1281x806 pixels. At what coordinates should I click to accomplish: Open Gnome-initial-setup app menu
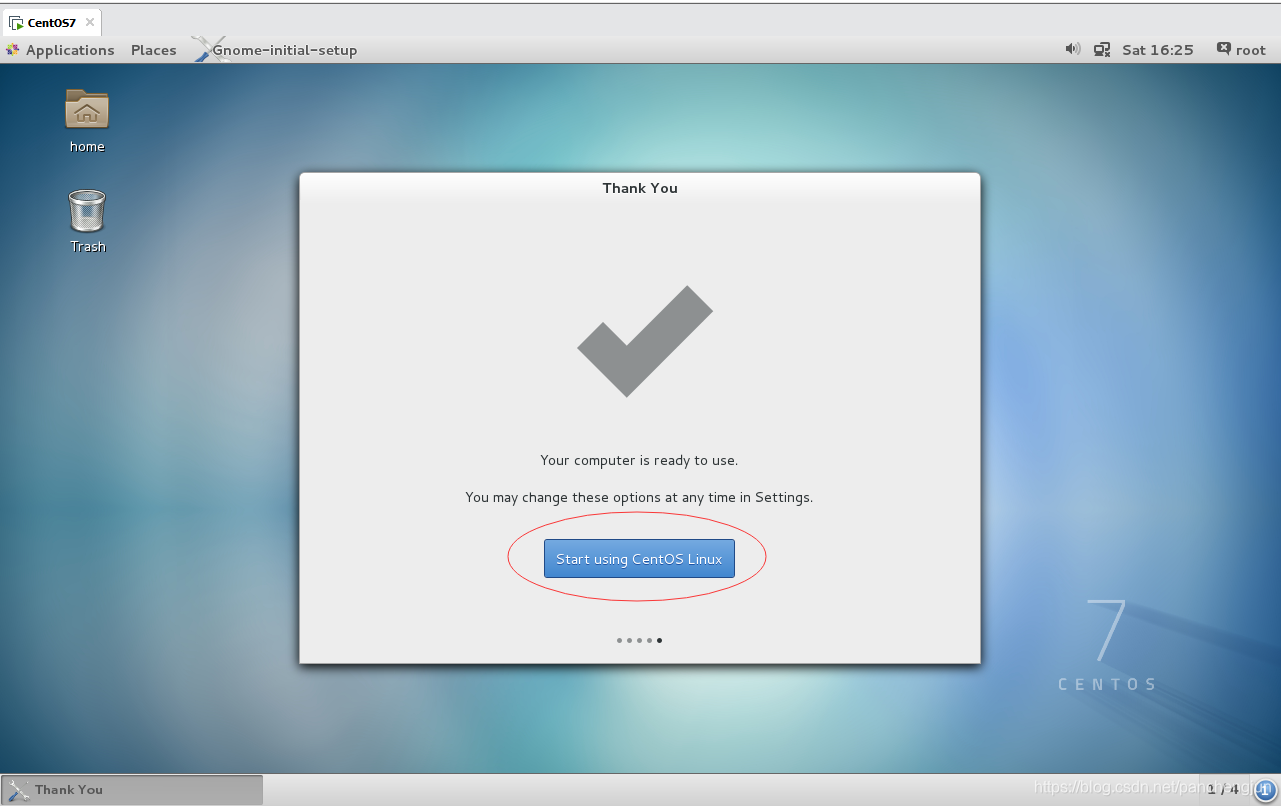click(x=284, y=50)
